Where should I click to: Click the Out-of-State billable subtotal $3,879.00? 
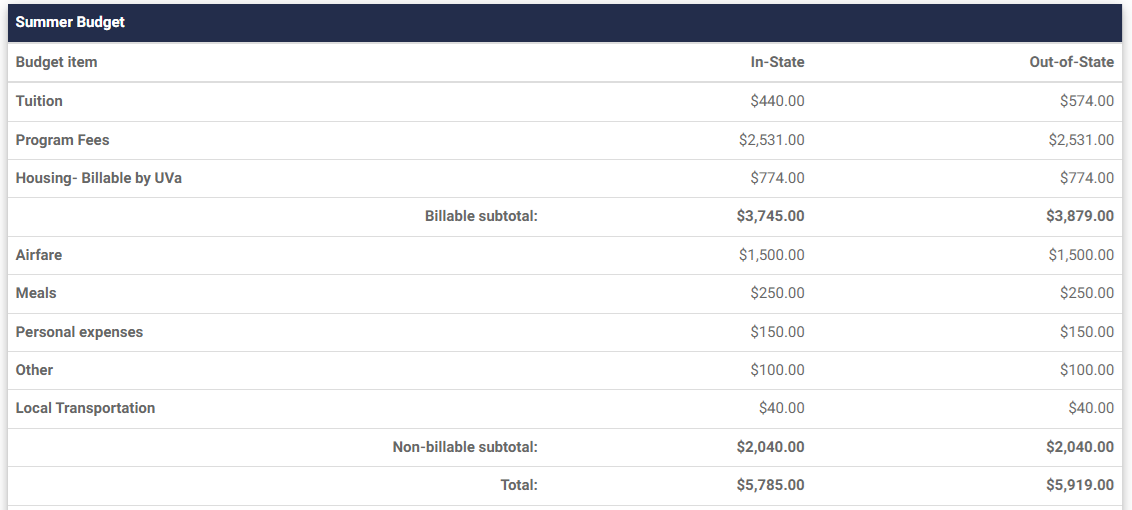pos(1079,216)
